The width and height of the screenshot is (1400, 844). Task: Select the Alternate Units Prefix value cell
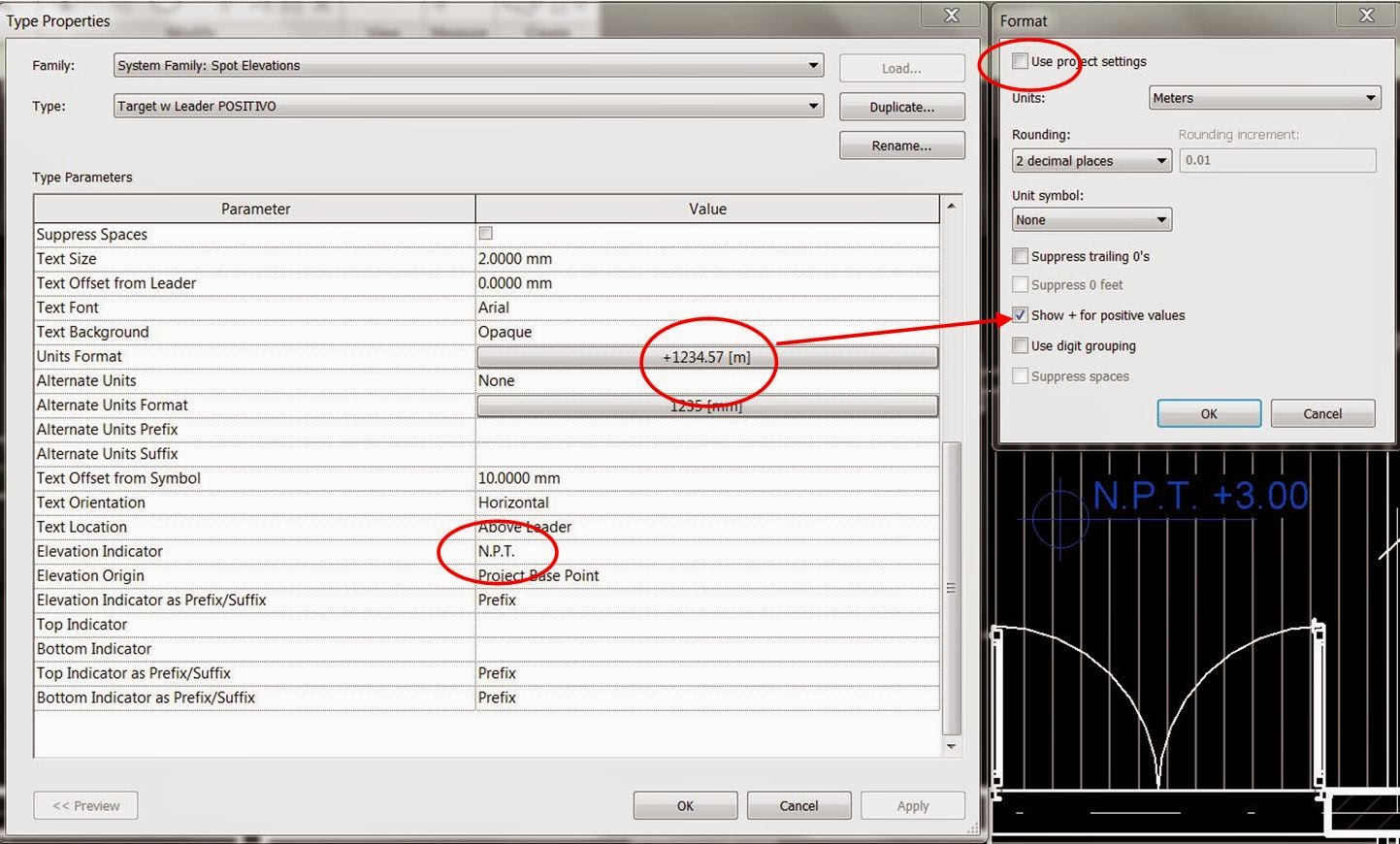tap(707, 430)
